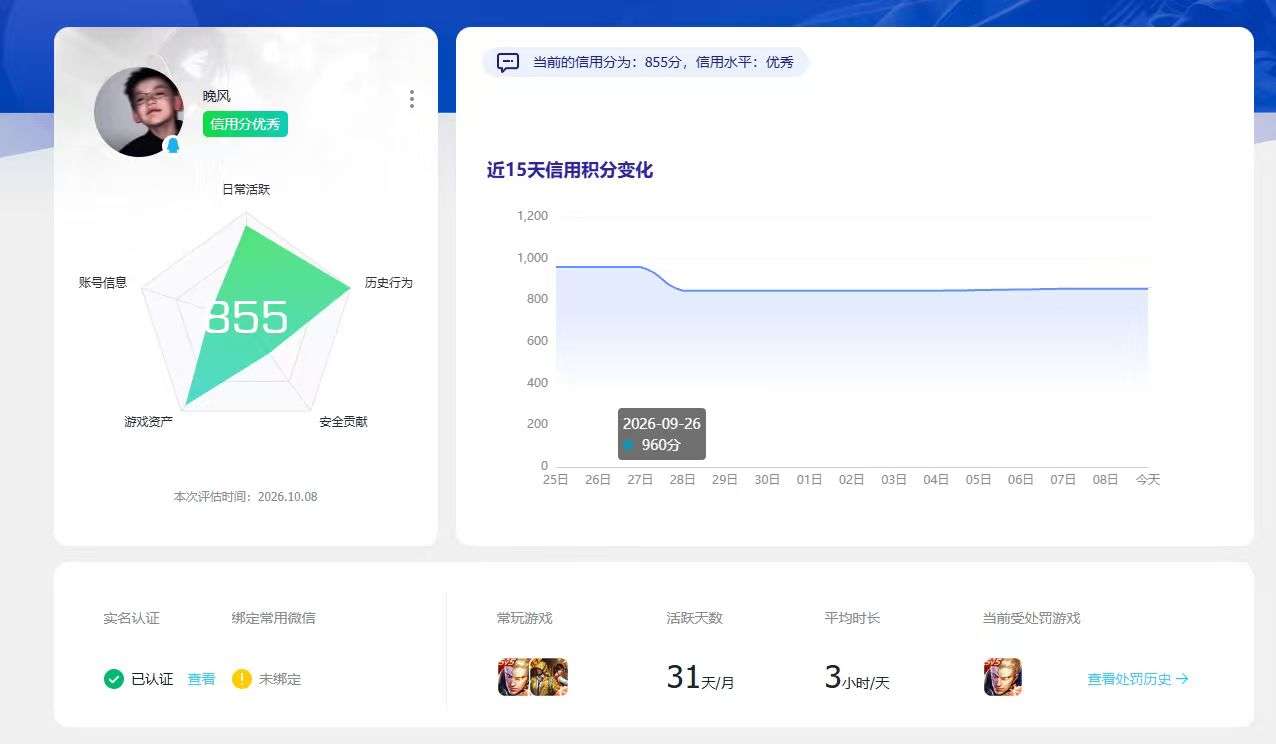
Task: Click the 25日 label on chart axis
Action: pyautogui.click(x=555, y=480)
